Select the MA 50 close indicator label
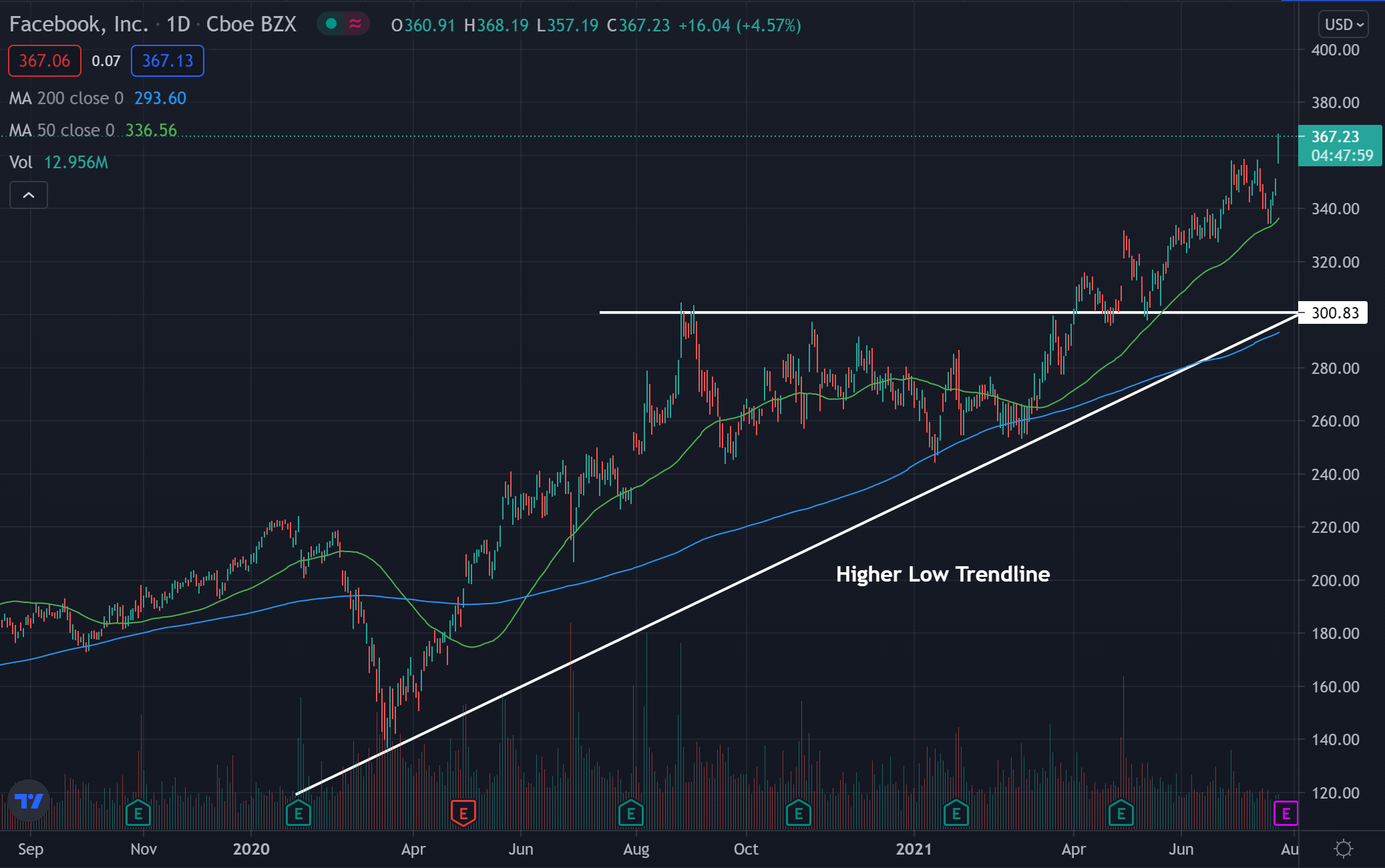Screen dimensions: 1385x868 [x=62, y=130]
